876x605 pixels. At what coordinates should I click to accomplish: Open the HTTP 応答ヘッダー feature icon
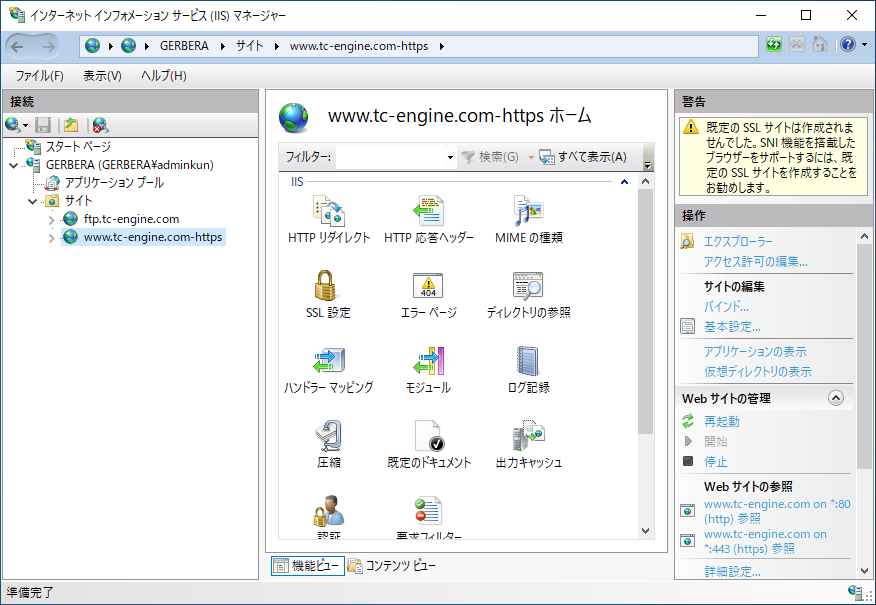coord(429,211)
